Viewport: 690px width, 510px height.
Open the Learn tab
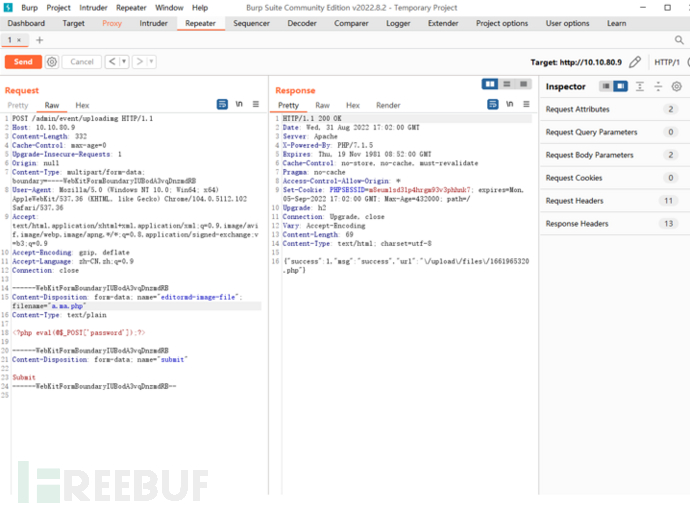(617, 23)
